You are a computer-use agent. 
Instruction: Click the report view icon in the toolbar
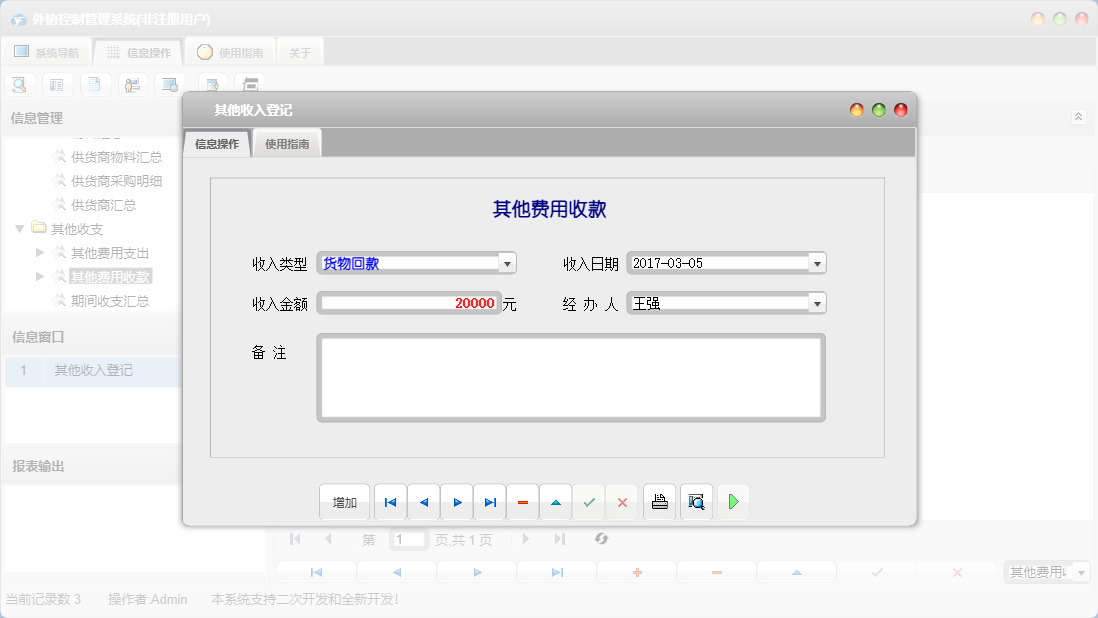(57, 84)
